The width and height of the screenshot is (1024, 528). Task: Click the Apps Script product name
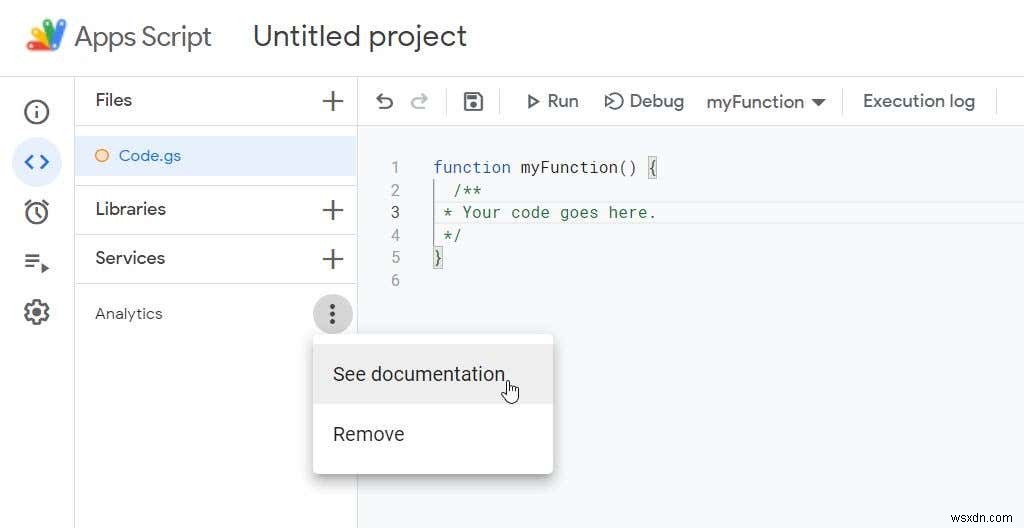pyautogui.click(x=143, y=37)
